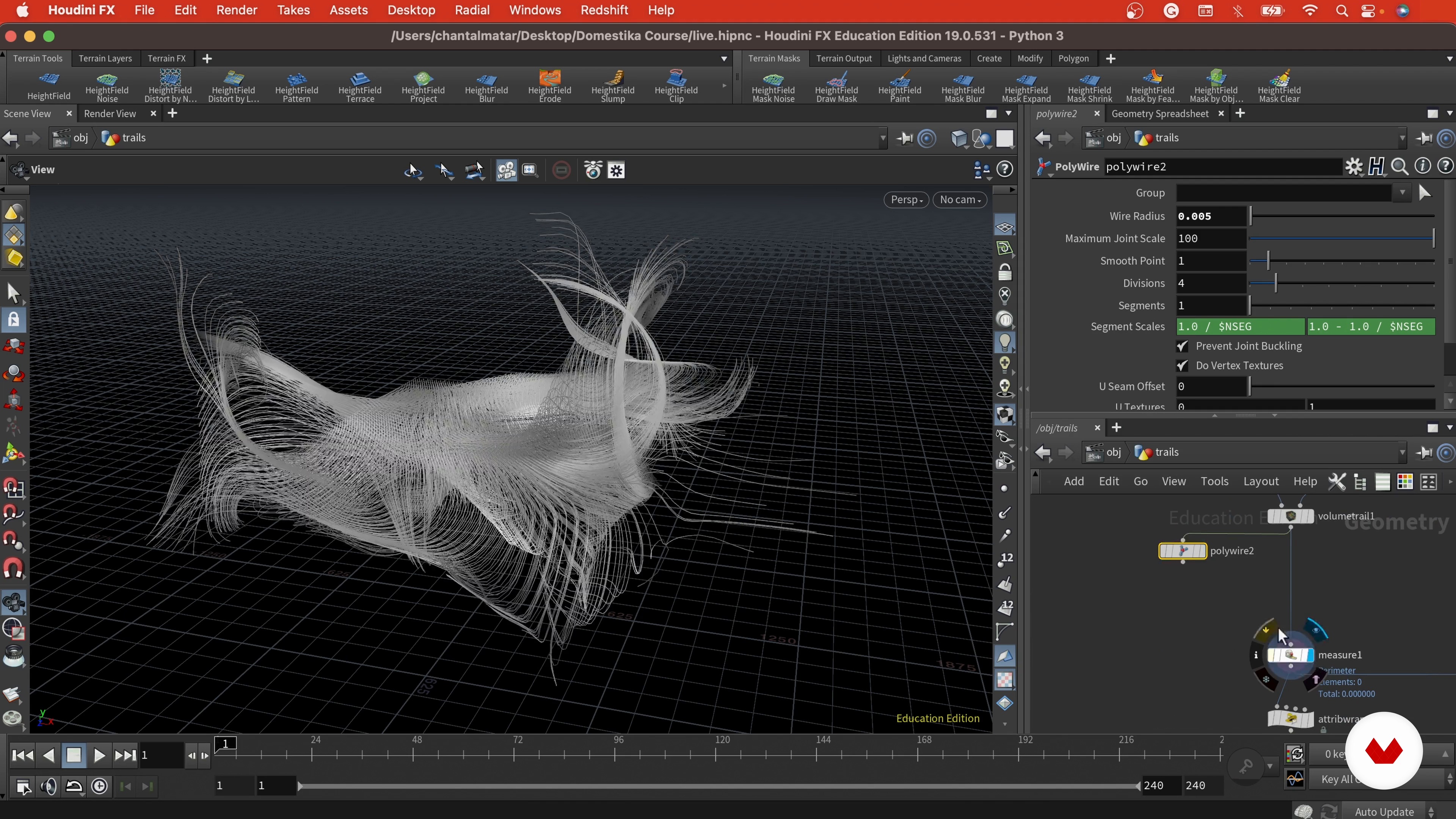Image resolution: width=1456 pixels, height=819 pixels.
Task: Click the HeightField Mask Expand tool
Action: point(1026,86)
